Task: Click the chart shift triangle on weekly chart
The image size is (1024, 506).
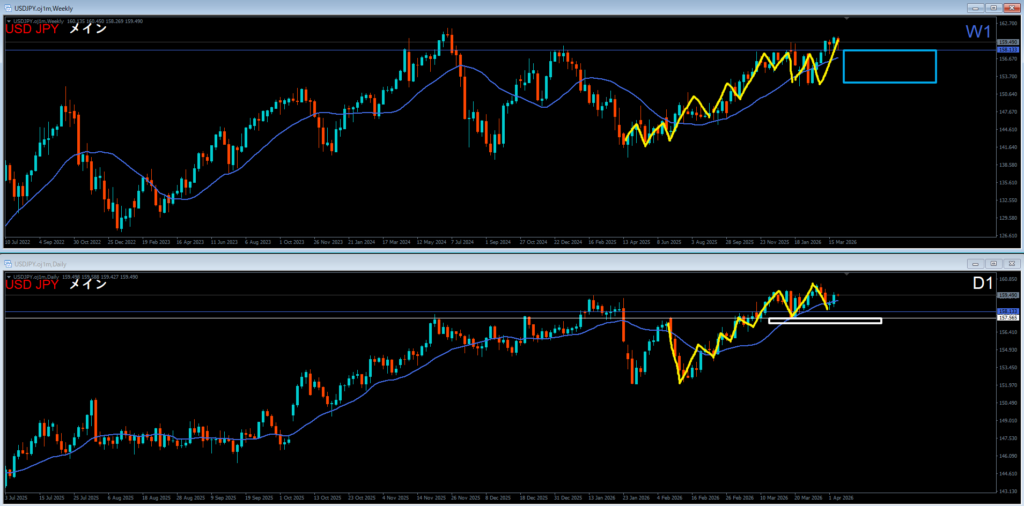Action: (848, 19)
